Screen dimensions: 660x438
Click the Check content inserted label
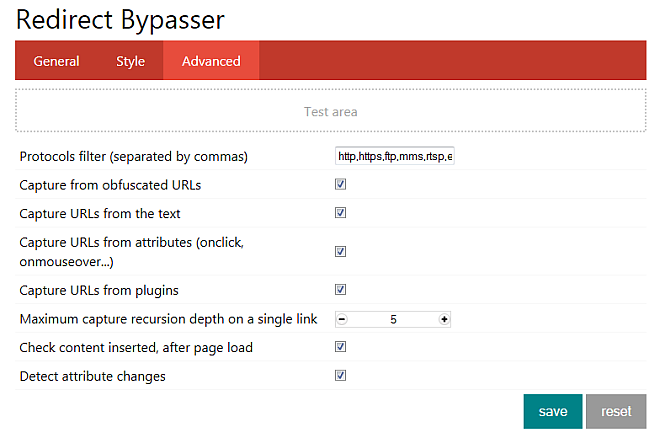[136, 348]
